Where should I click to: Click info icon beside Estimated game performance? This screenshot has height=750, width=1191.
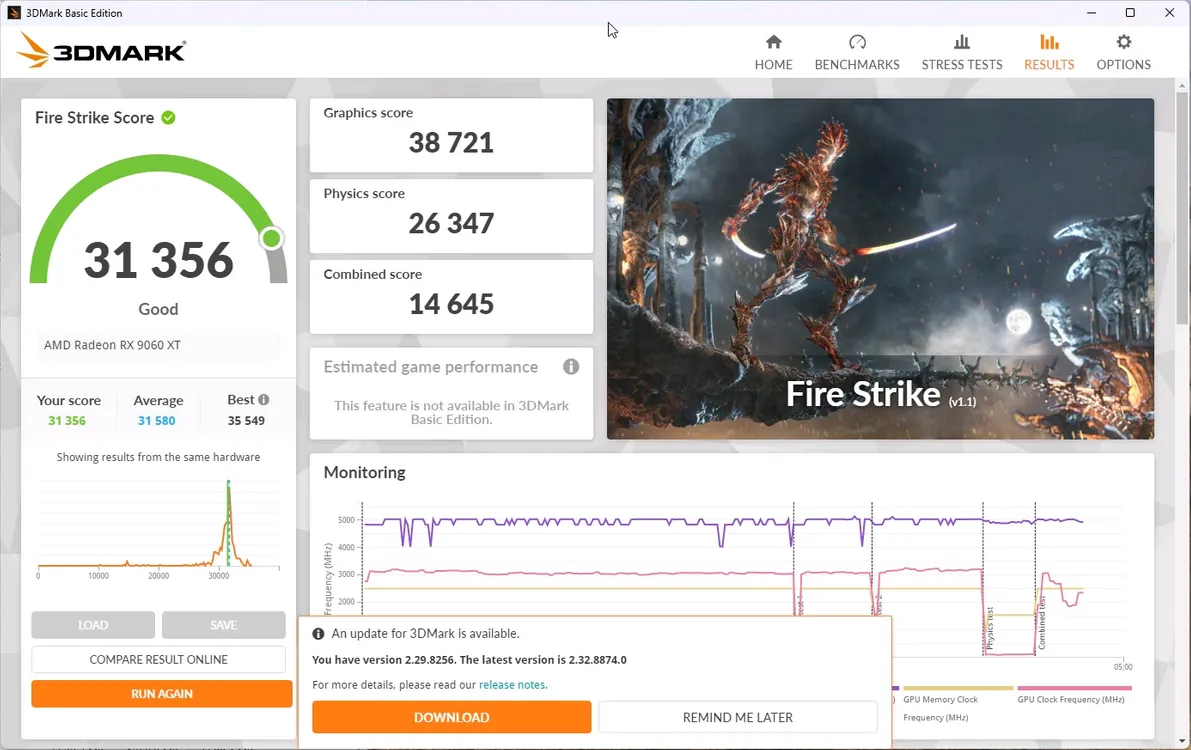(571, 367)
